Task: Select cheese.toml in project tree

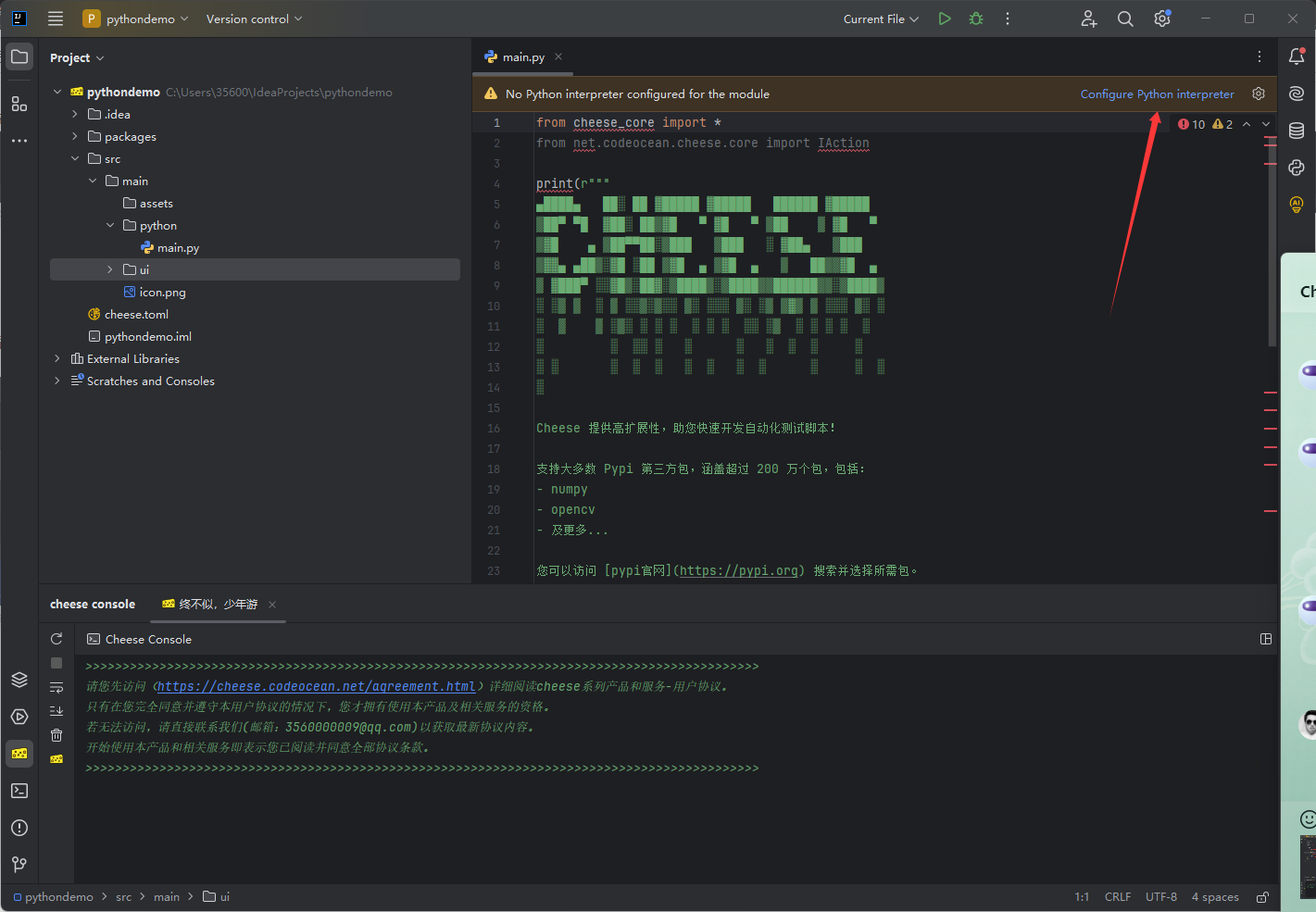Action: 128,314
